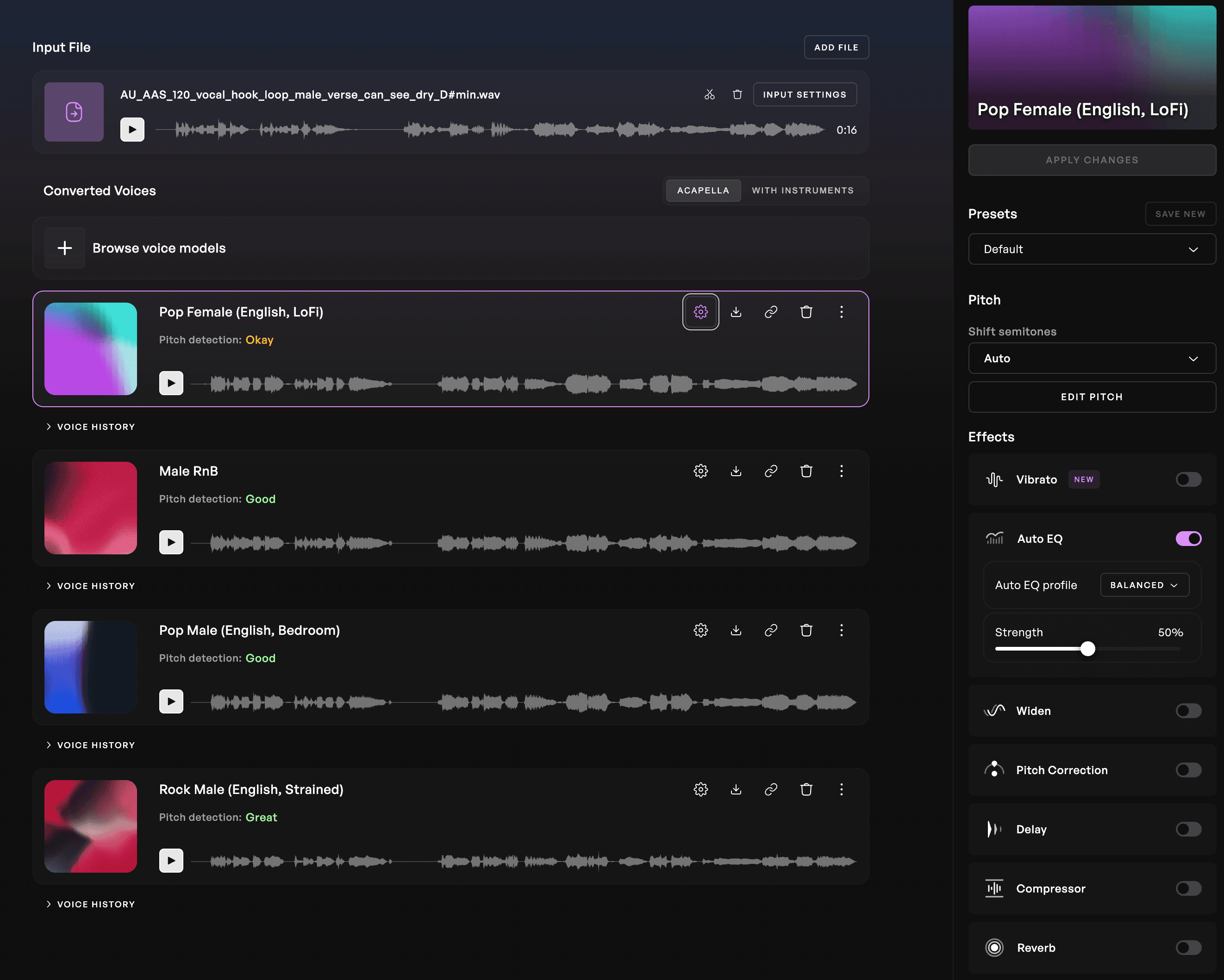Enable the Compressor effect
The image size is (1224, 980).
[x=1188, y=889]
